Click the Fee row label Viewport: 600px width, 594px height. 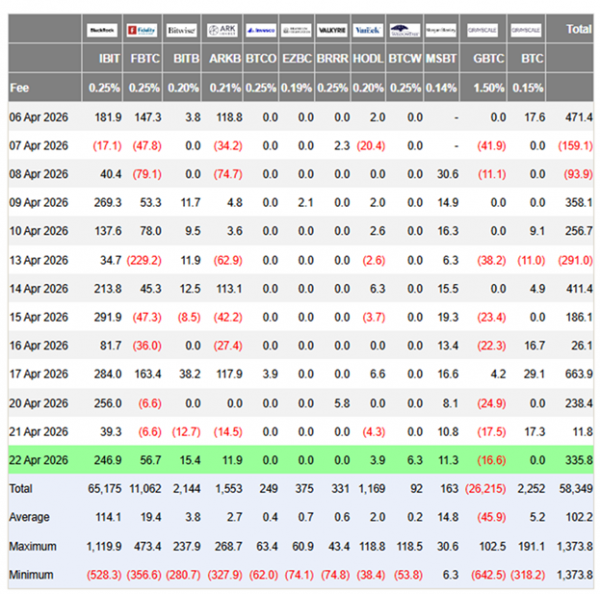pyautogui.click(x=20, y=88)
